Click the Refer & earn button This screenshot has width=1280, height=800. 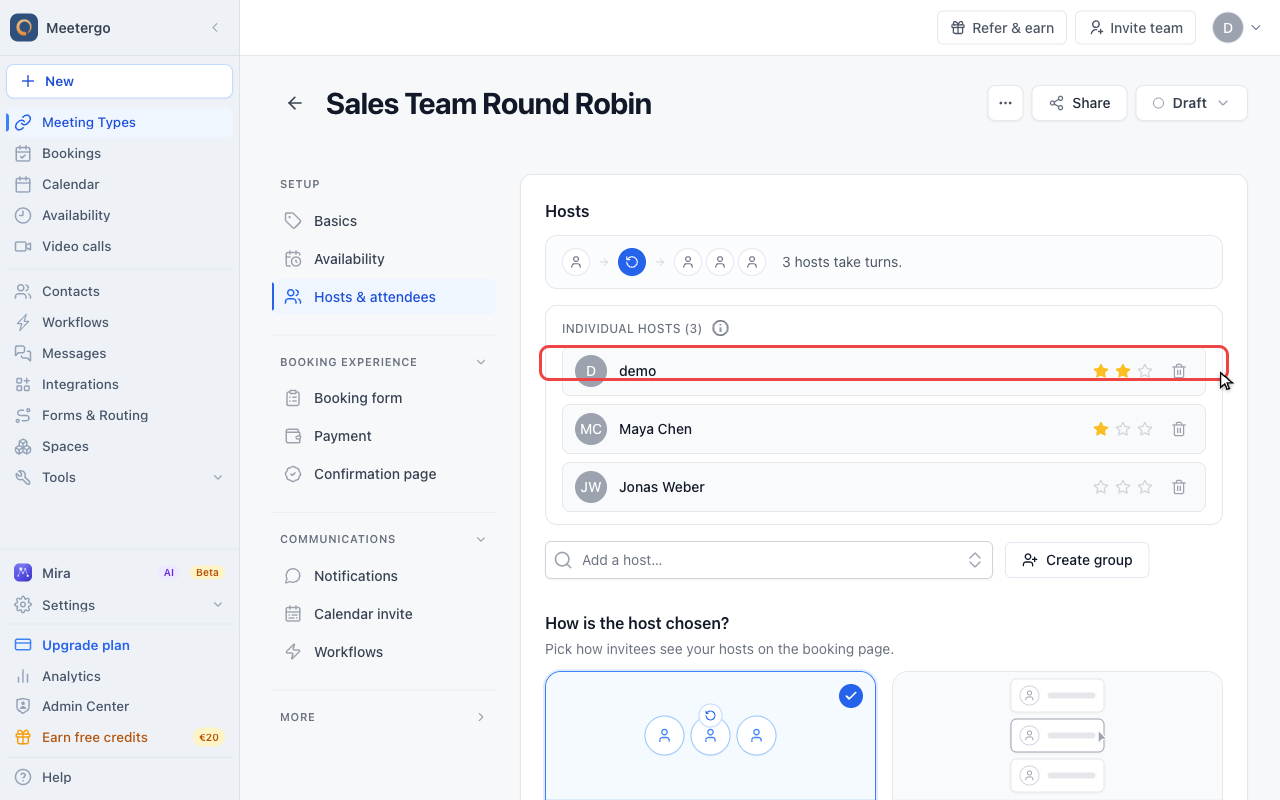(1002, 28)
